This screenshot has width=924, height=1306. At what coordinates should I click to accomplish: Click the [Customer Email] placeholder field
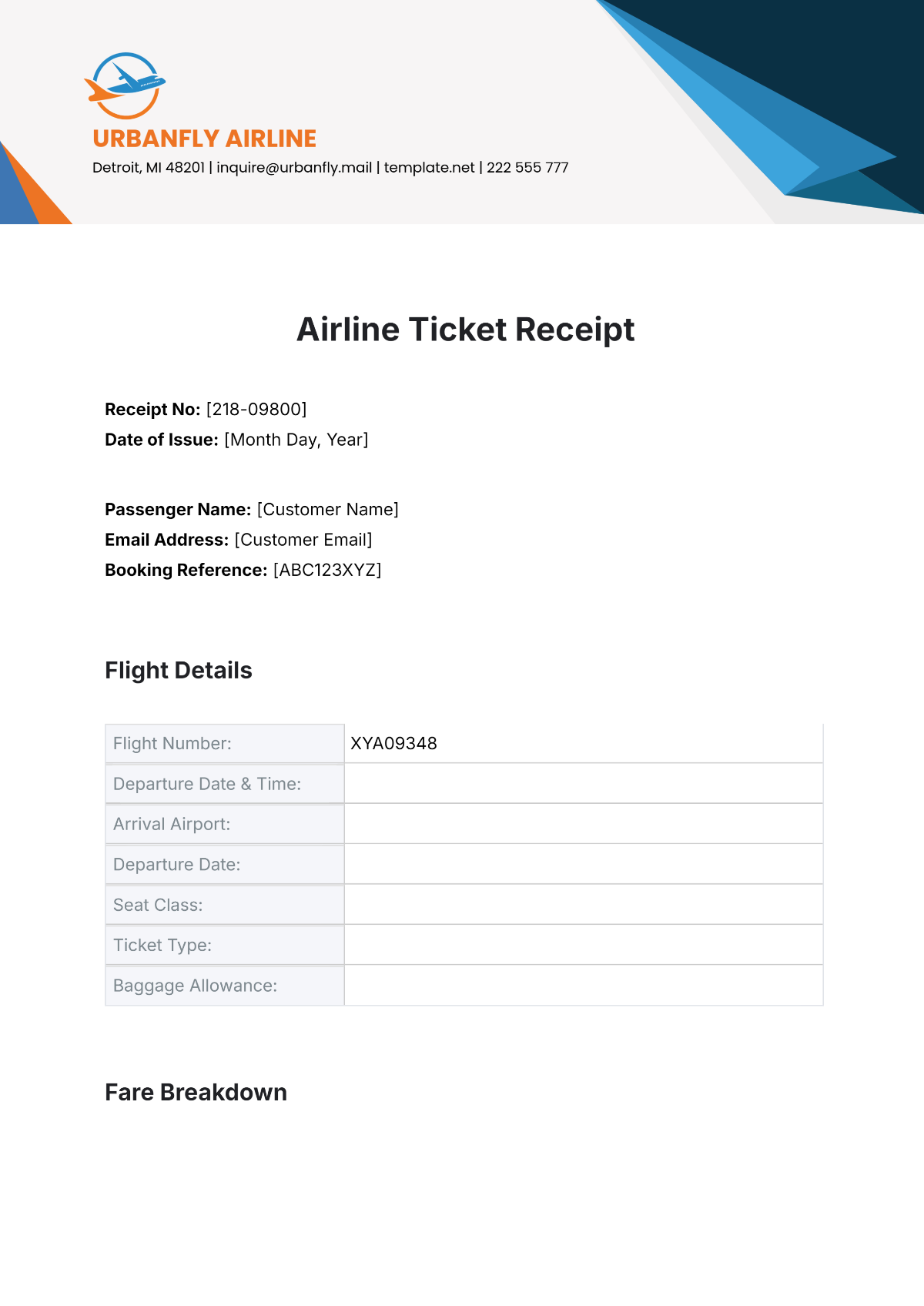coord(303,540)
